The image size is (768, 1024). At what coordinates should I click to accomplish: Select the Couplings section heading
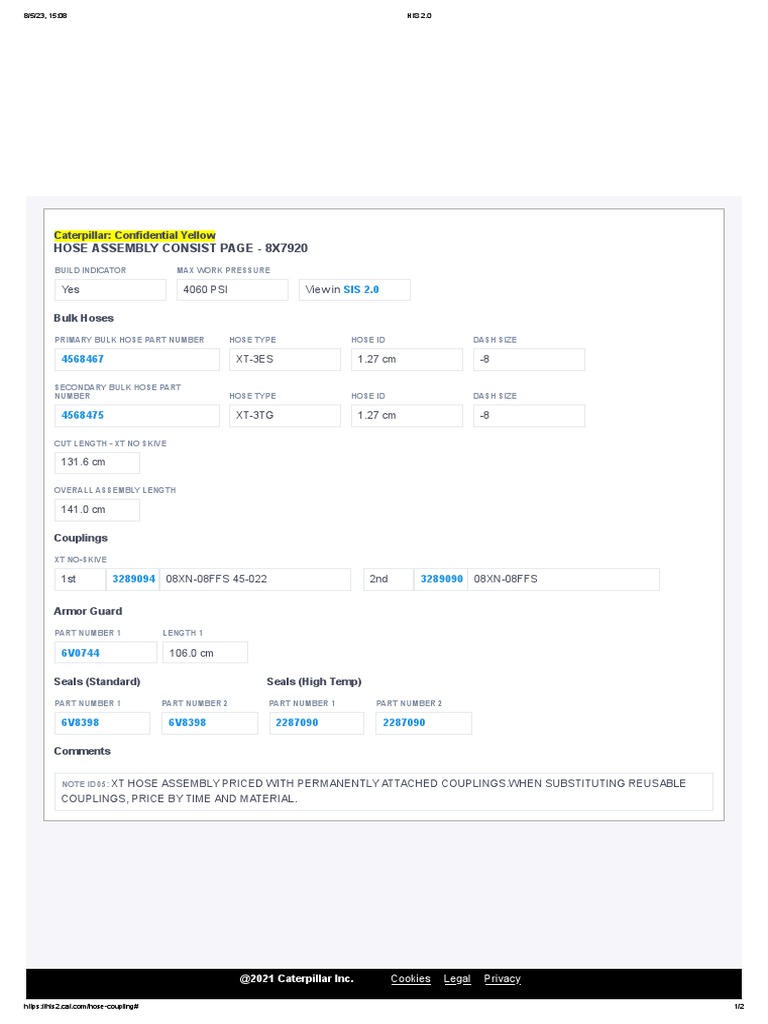click(x=81, y=538)
